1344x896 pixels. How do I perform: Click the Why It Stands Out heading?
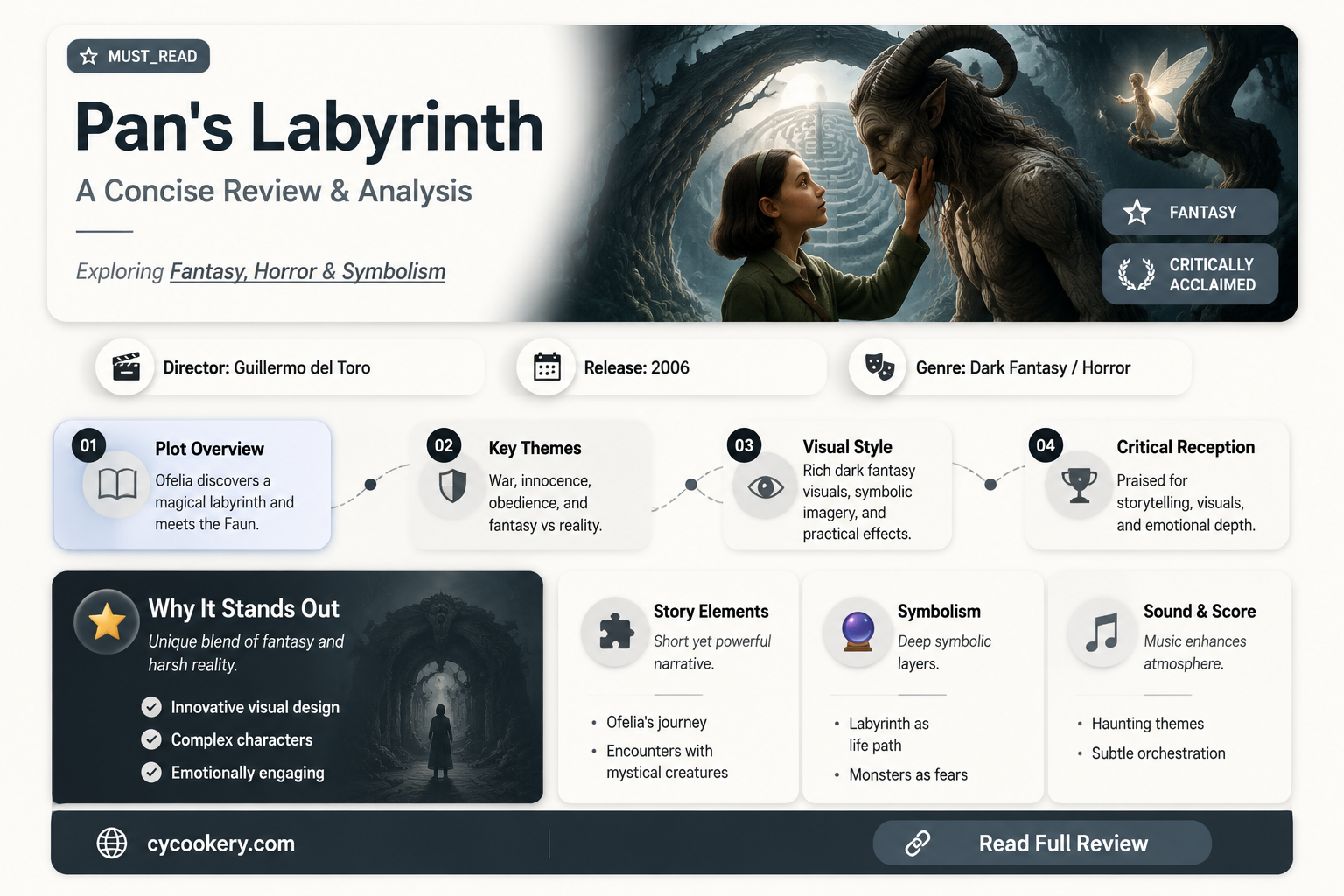(x=243, y=609)
